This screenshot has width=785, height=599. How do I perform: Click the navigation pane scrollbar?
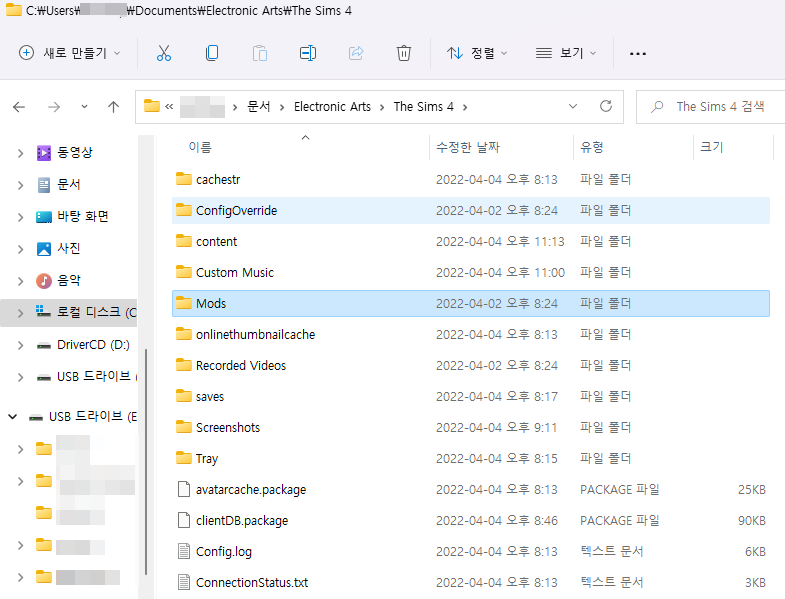[x=146, y=461]
